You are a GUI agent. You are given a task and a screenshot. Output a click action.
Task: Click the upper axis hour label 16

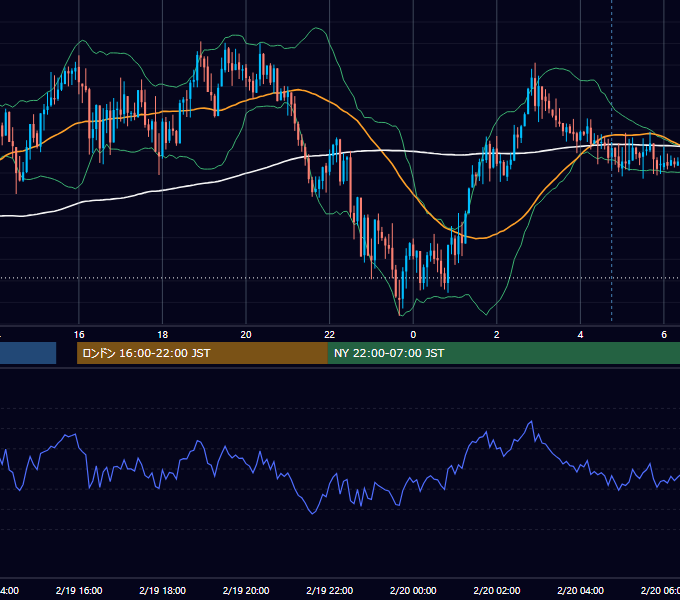(79, 335)
